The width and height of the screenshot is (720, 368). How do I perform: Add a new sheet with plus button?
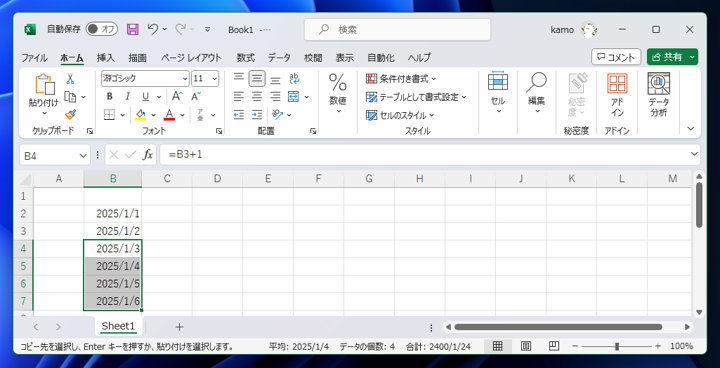pos(180,327)
